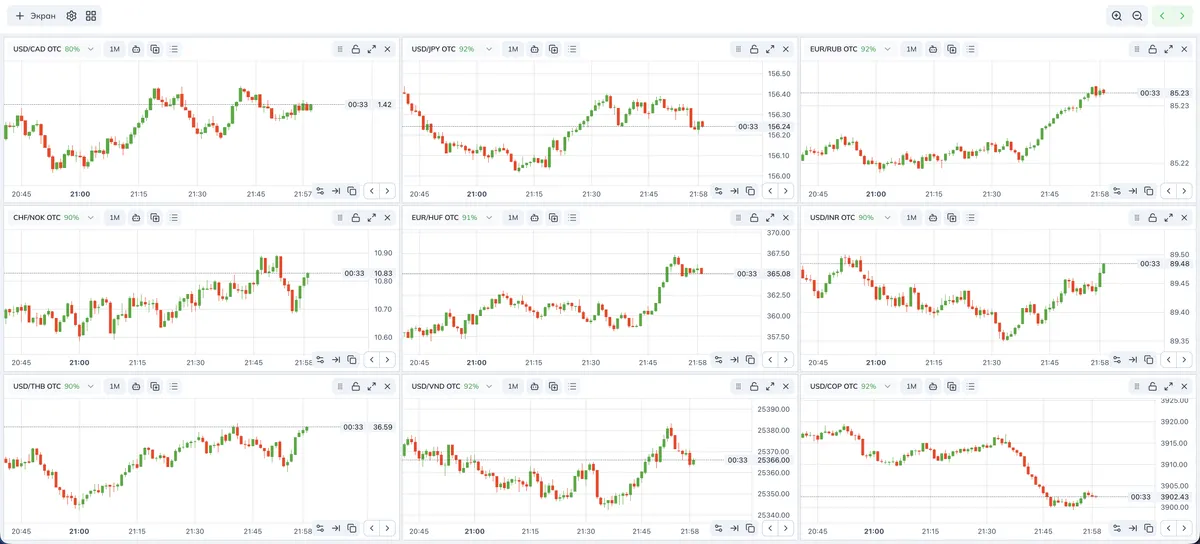Toggle the lock on USD/COP chart
This screenshot has height=544, width=1200.
(x=1152, y=386)
